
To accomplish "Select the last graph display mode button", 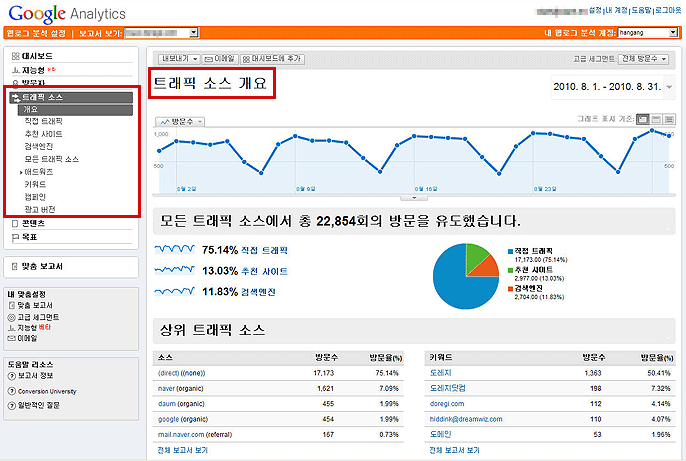I will (669, 119).
